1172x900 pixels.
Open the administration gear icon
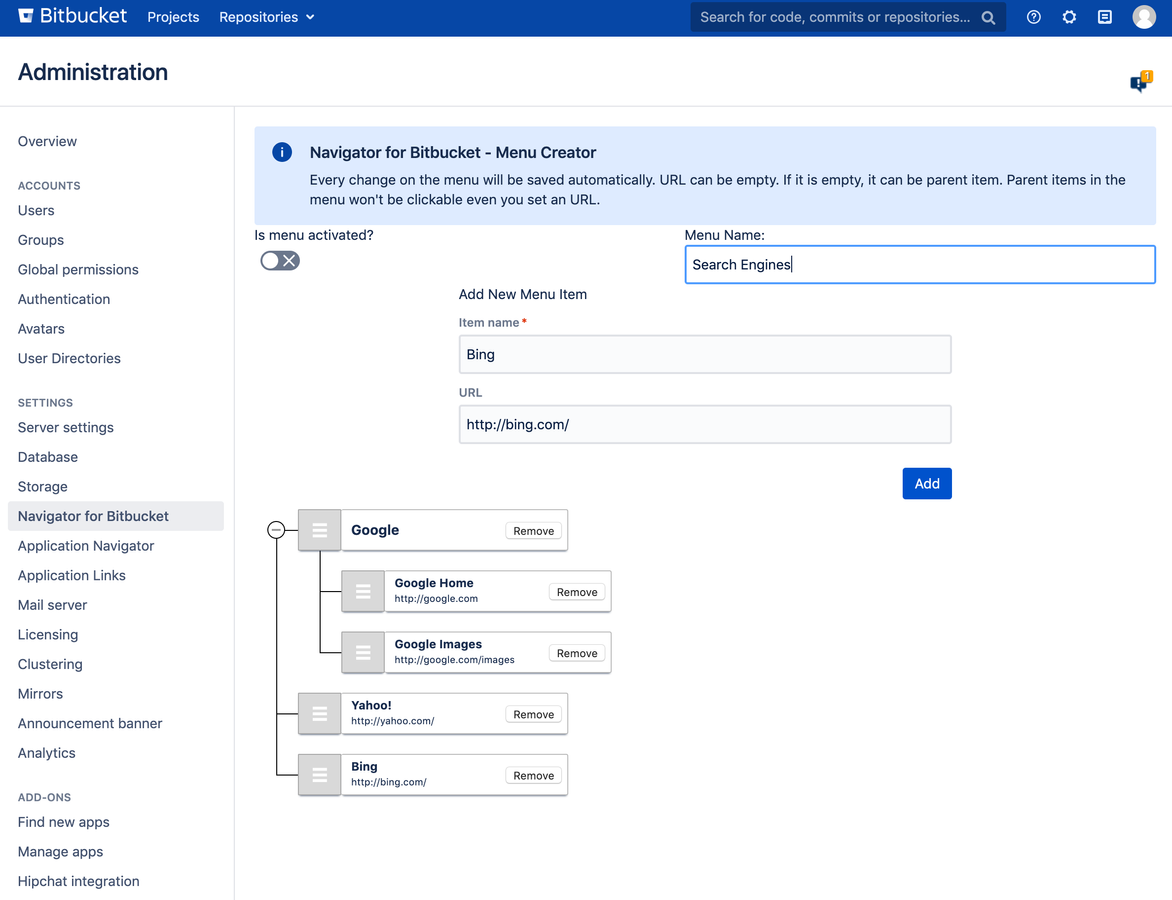click(x=1070, y=17)
